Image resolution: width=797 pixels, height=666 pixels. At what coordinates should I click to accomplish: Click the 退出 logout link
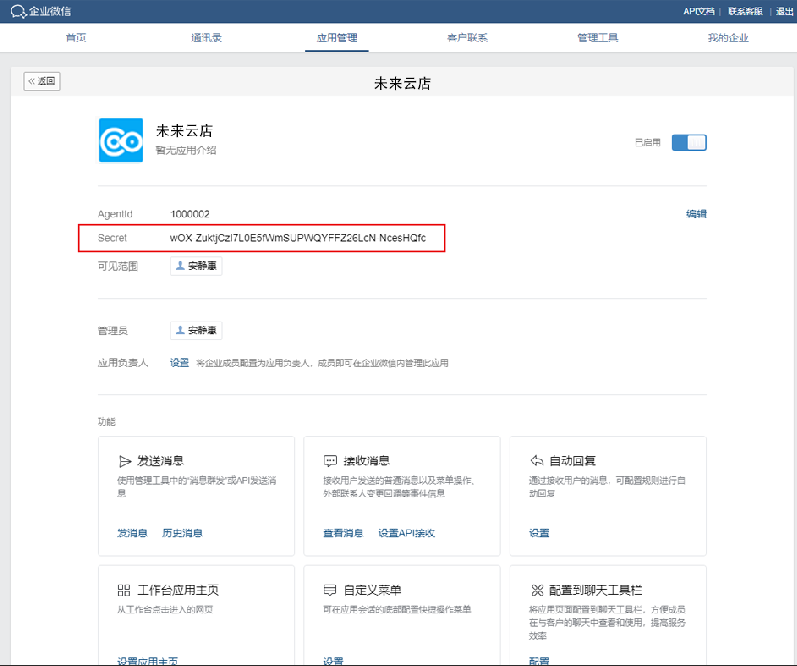784,11
